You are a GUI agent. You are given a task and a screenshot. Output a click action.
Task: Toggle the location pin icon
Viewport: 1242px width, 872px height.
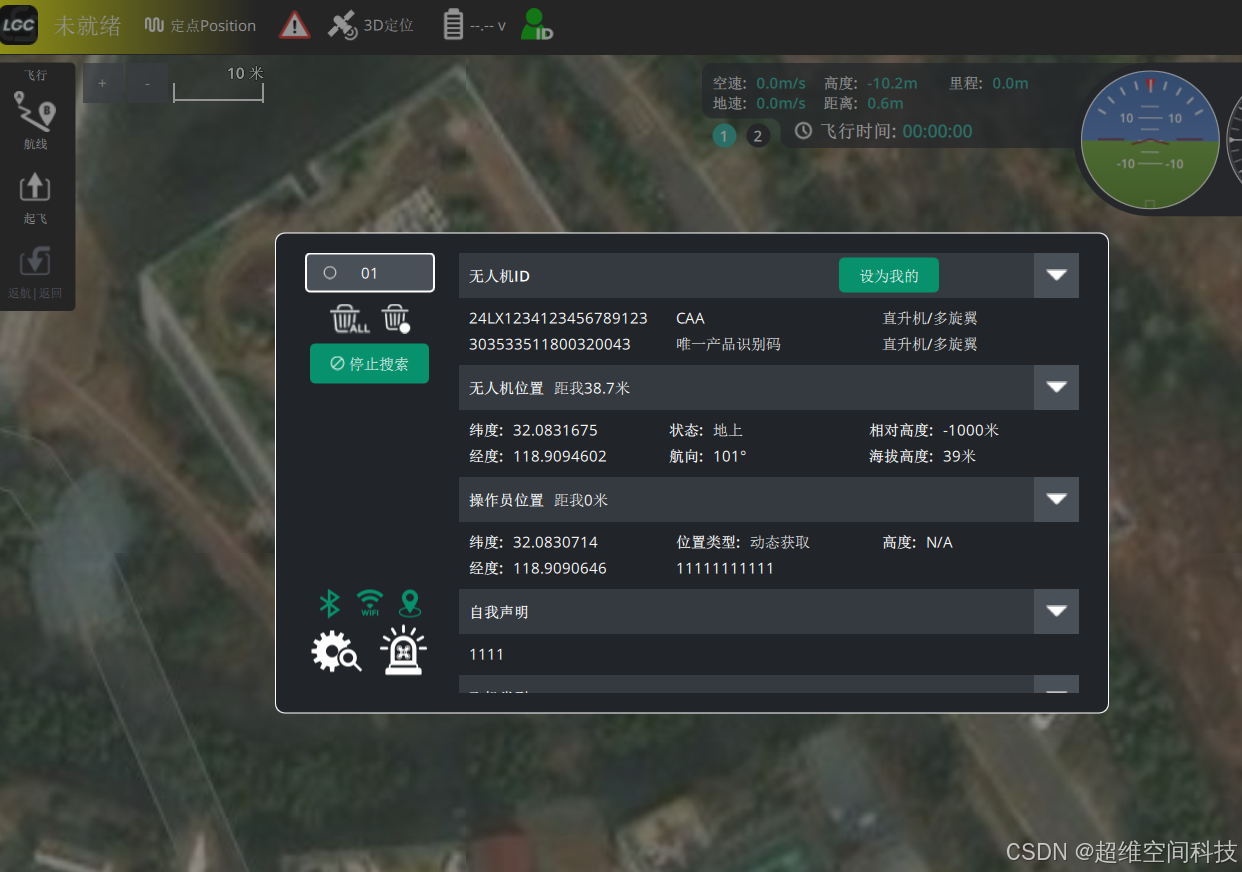[409, 603]
